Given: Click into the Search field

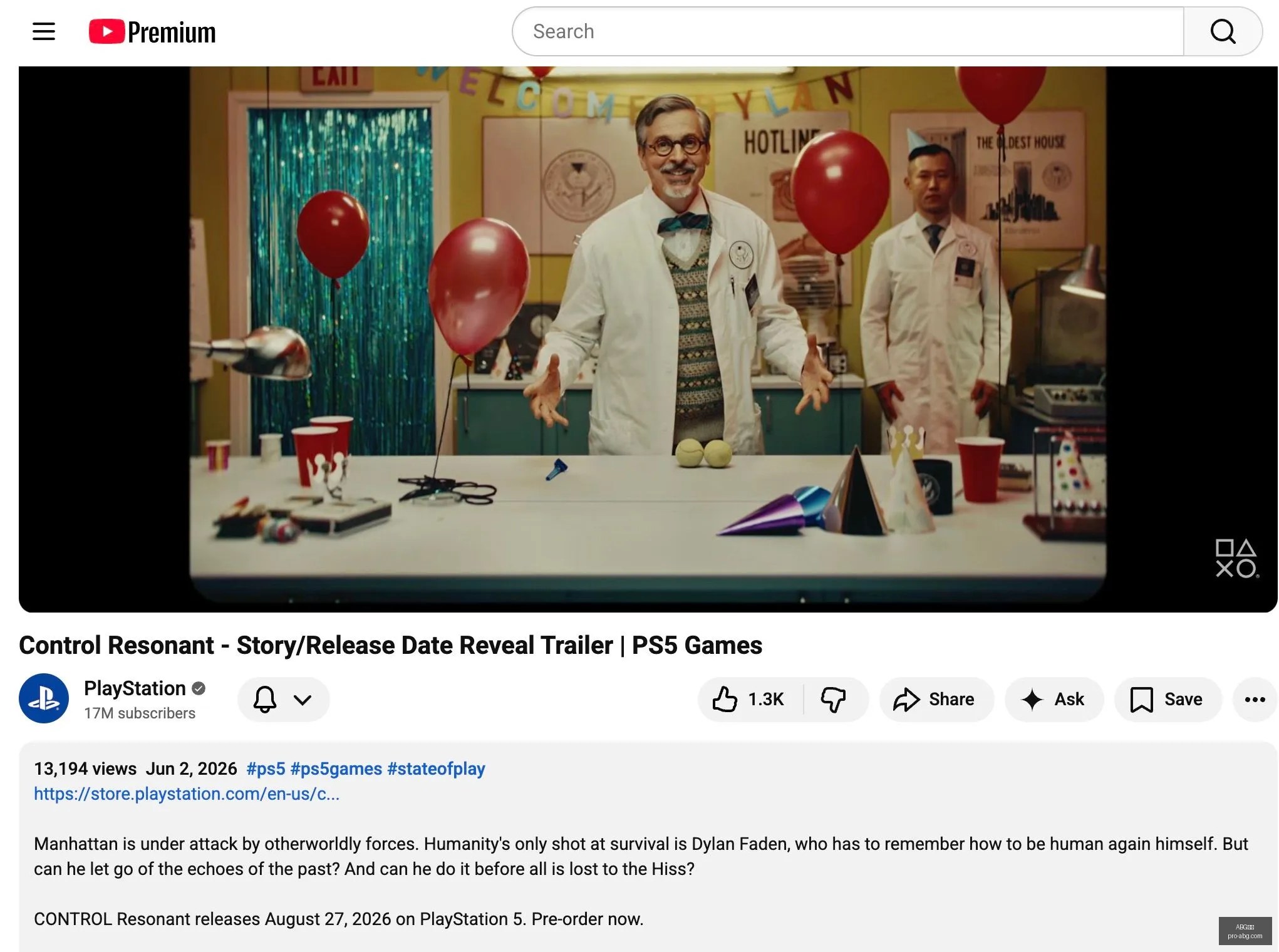Looking at the screenshot, I should tap(847, 31).
